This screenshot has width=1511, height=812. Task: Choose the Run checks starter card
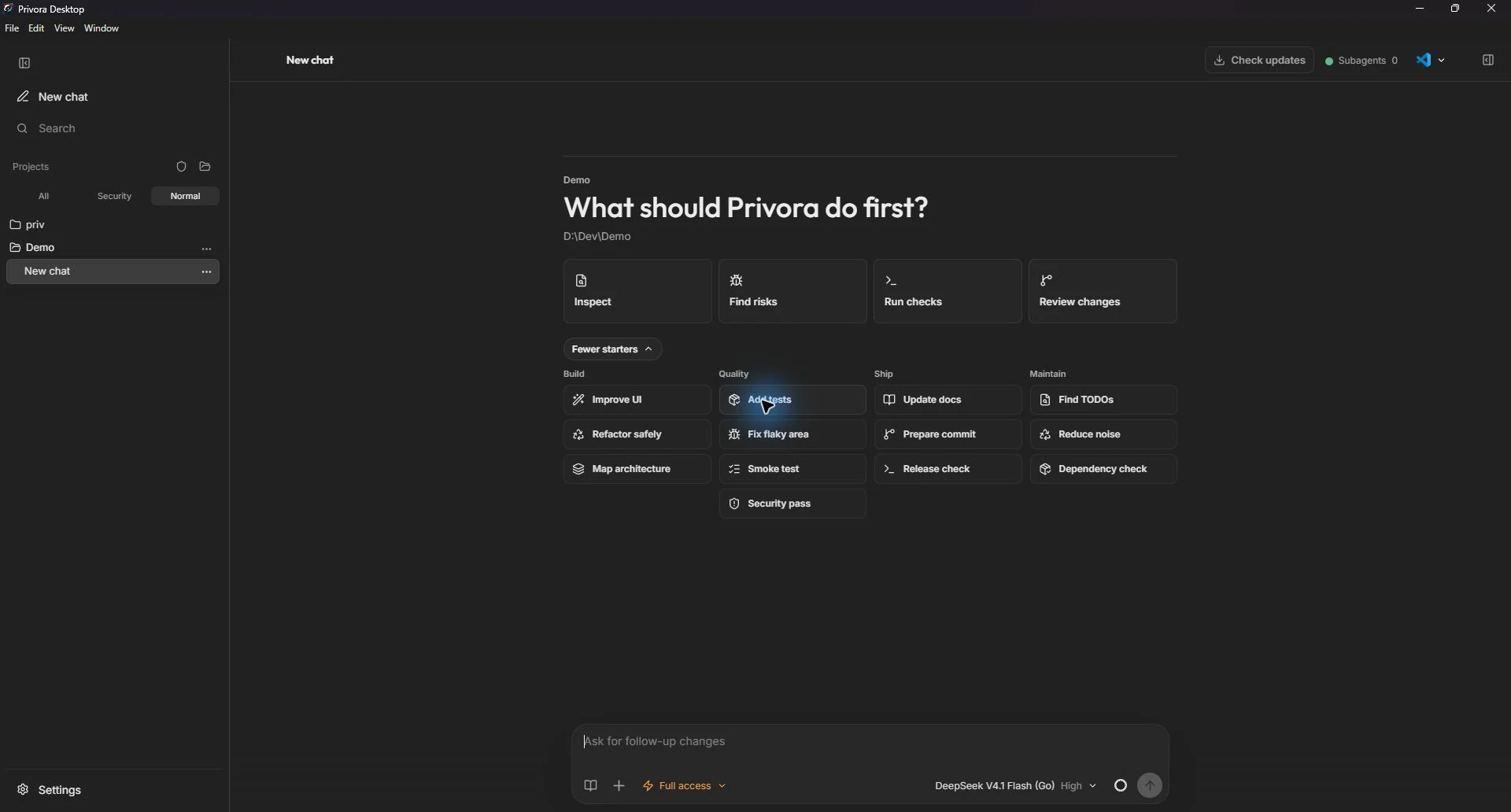tap(948, 292)
